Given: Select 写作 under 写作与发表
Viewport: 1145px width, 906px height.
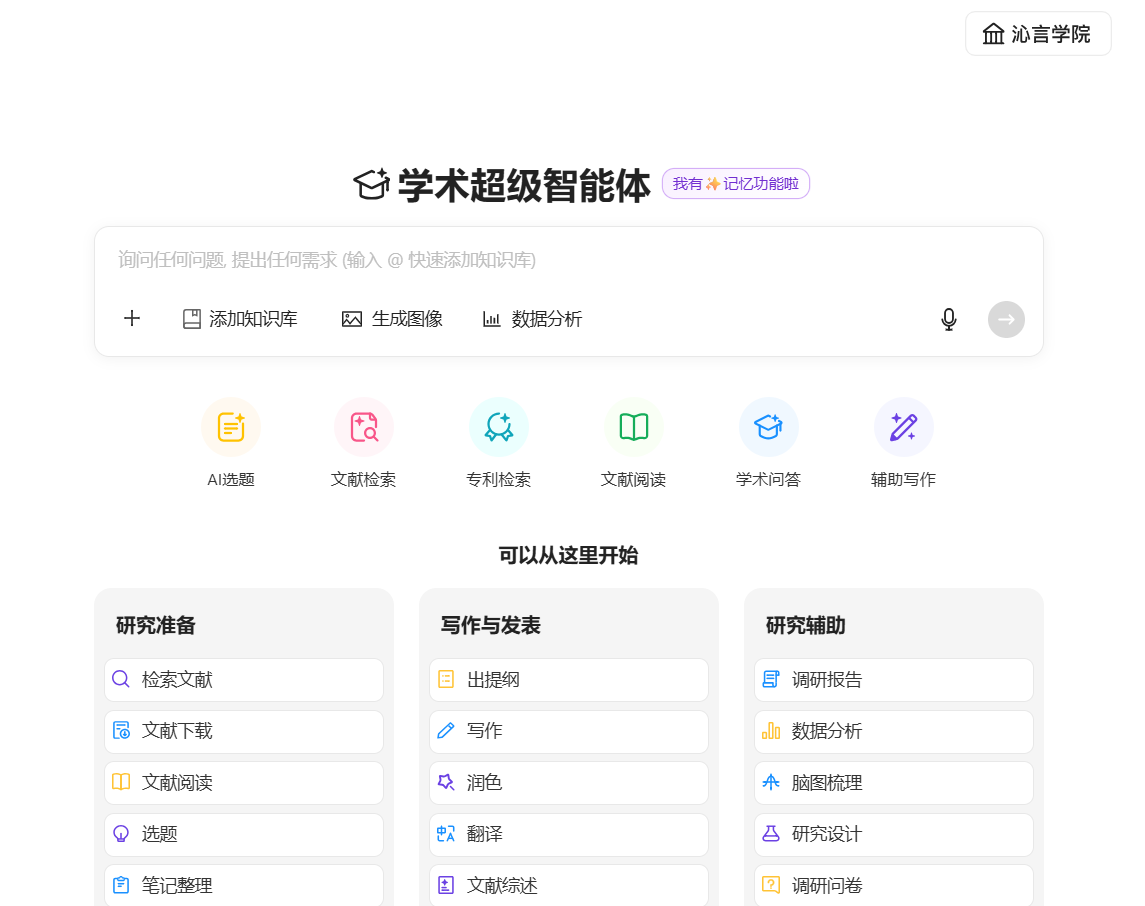Looking at the screenshot, I should 569,731.
